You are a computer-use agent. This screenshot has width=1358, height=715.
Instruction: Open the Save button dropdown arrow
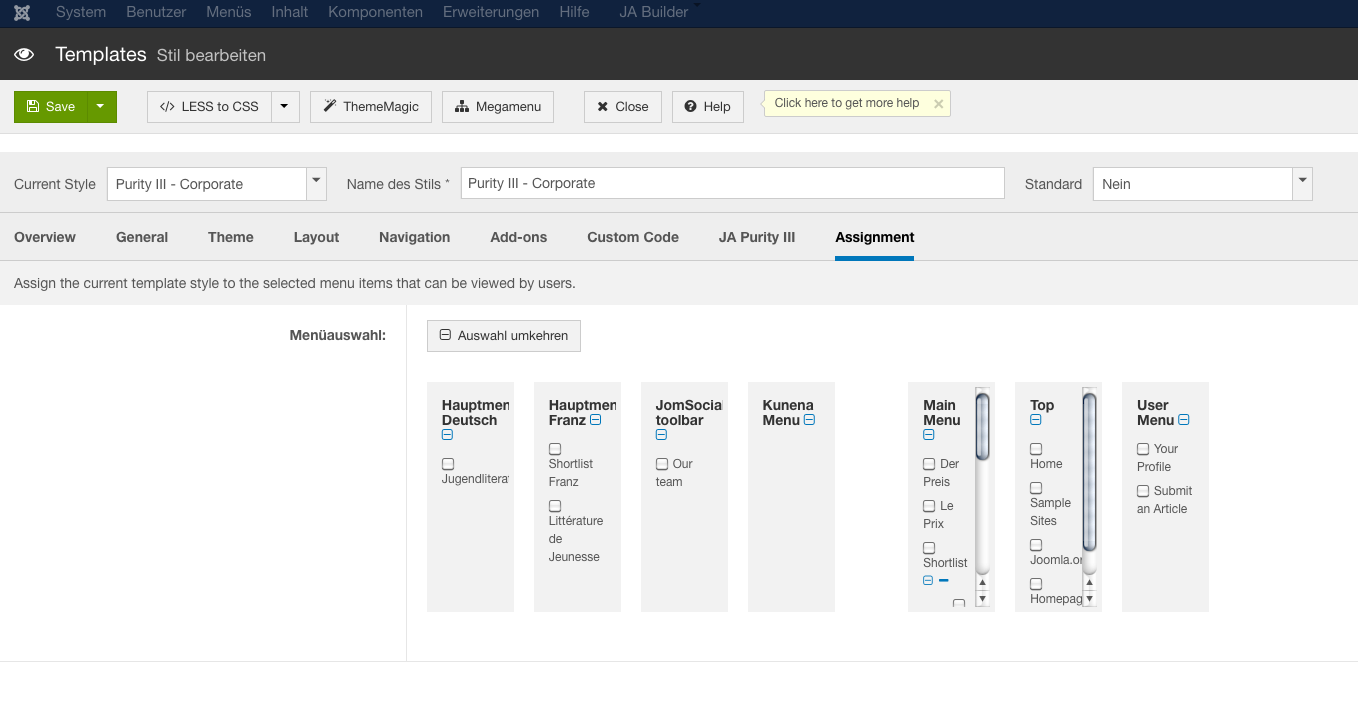point(101,107)
